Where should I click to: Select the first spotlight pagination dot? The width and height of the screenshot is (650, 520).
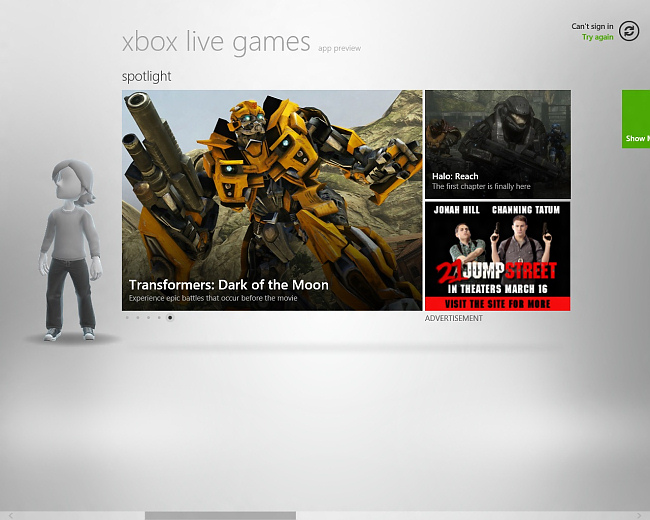(127, 318)
